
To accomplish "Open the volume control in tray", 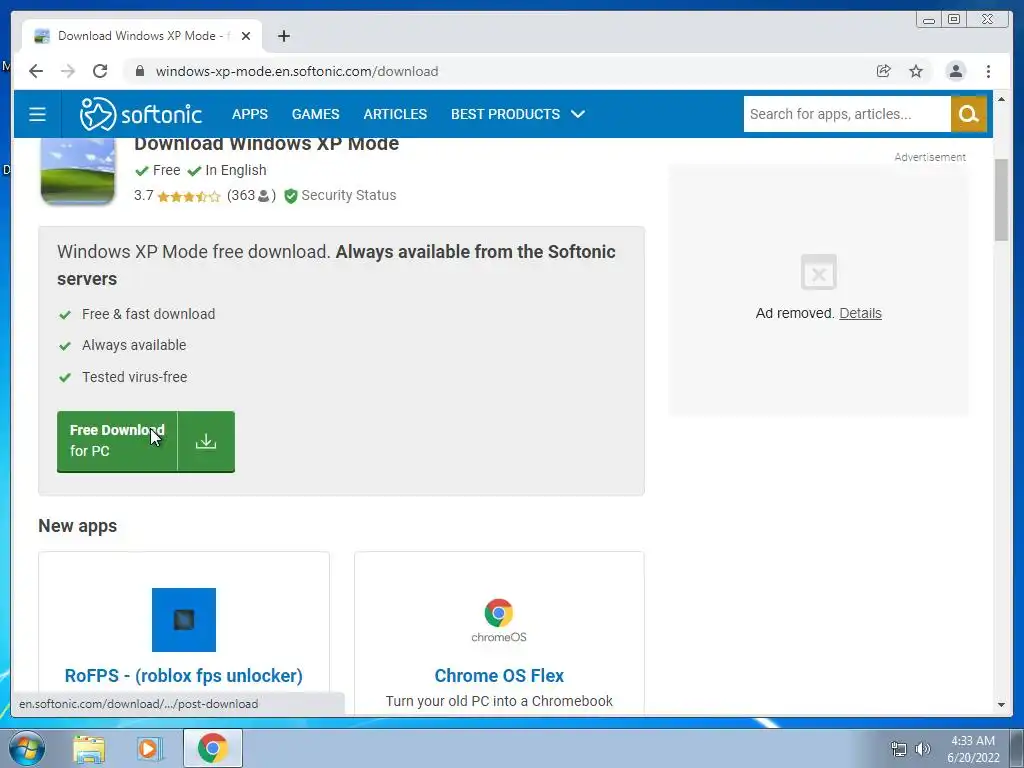I will [x=923, y=749].
